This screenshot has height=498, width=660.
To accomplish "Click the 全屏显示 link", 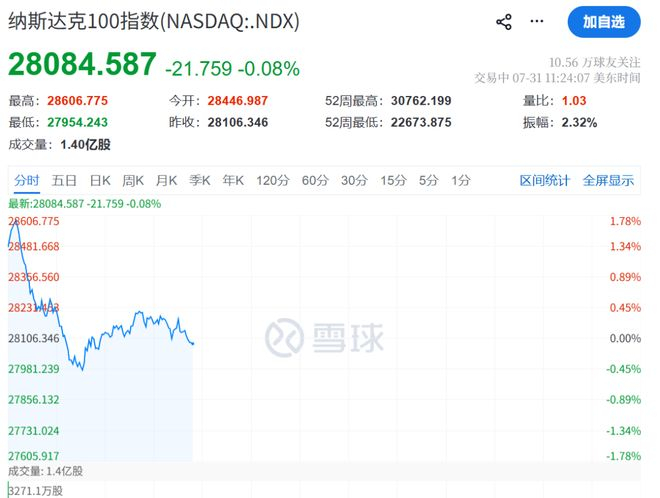I will pos(608,181).
